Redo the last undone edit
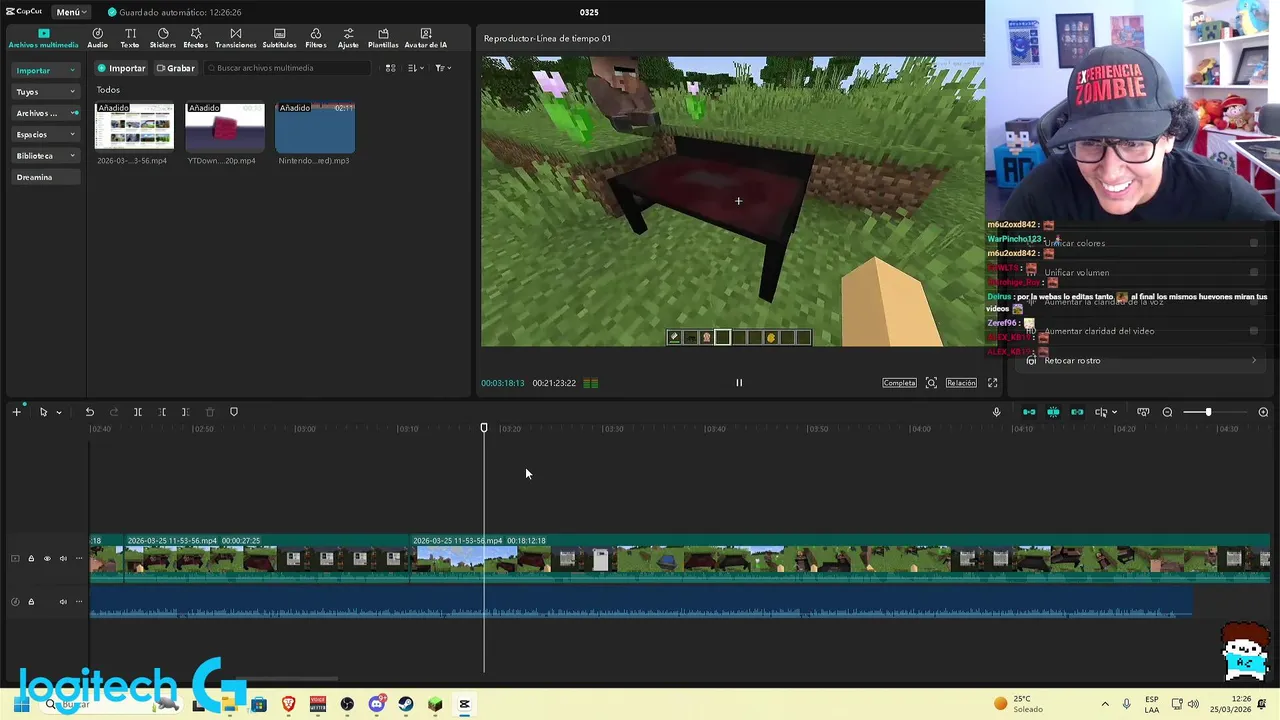The image size is (1280, 720). point(113,412)
